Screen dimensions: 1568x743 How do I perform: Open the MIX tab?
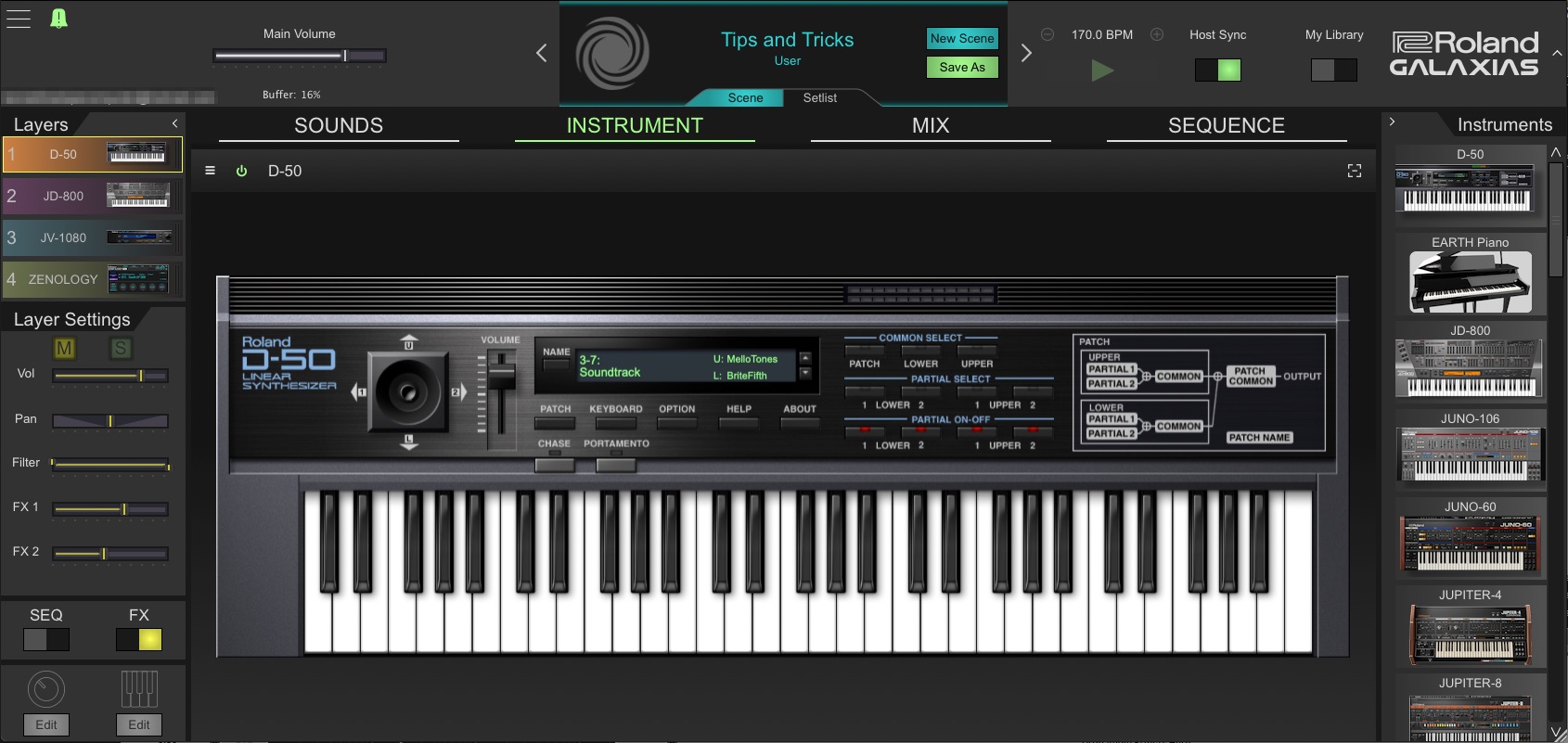931,126
